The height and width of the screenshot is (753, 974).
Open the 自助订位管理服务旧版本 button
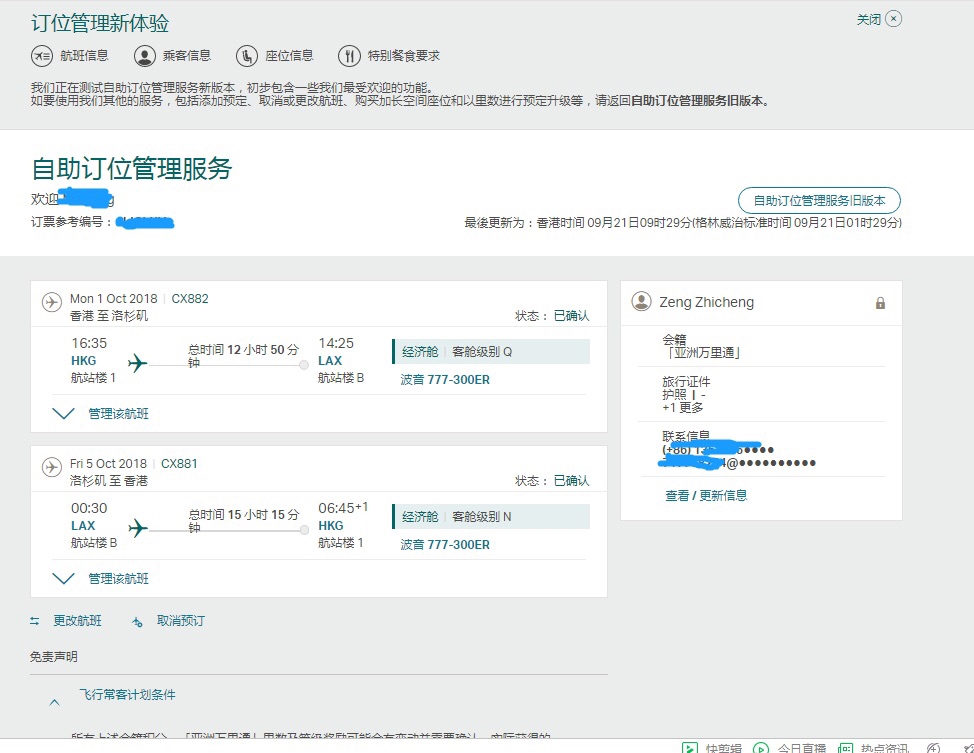click(819, 200)
